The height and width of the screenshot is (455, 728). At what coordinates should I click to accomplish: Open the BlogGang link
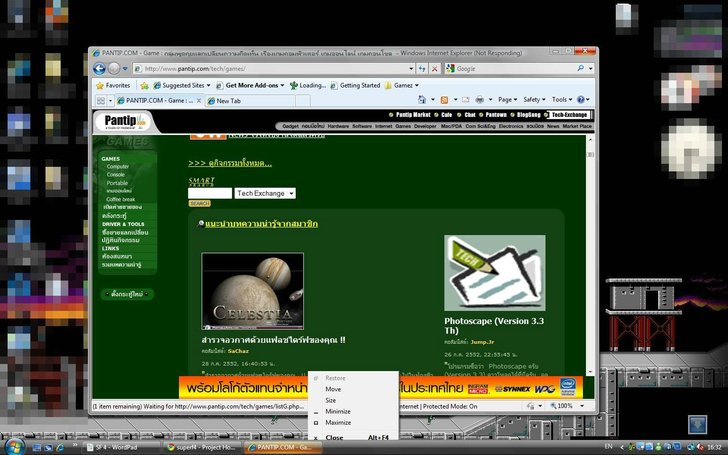528,115
